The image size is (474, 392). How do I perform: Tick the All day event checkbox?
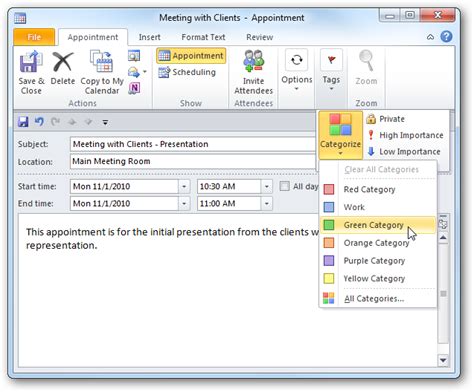coord(284,186)
